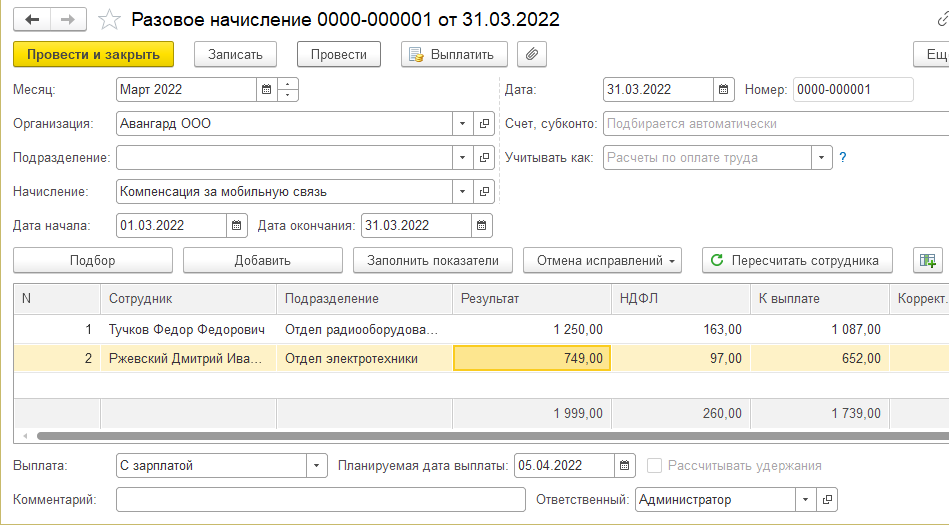
Task: Click the N column header
Action: click(57, 299)
